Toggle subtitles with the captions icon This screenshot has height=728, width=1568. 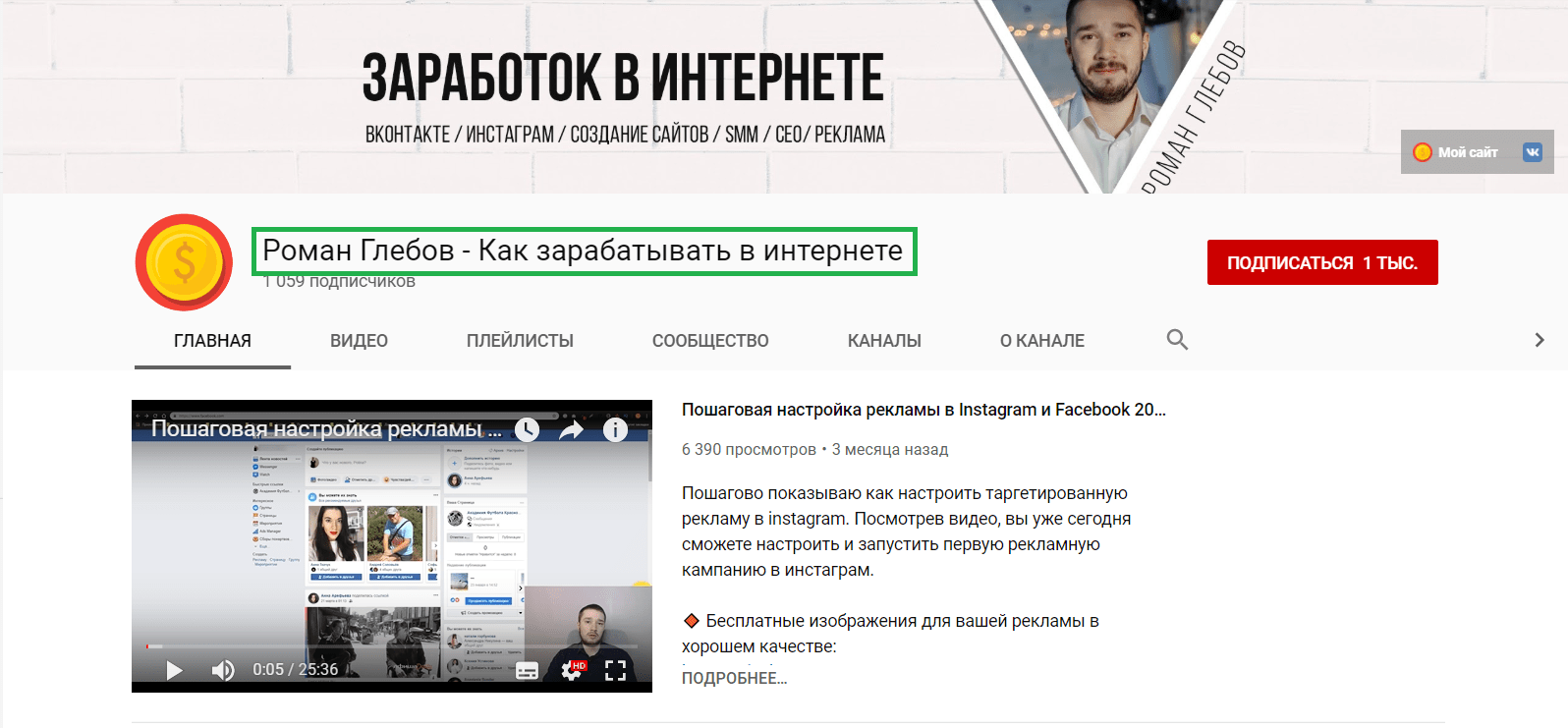point(528,671)
